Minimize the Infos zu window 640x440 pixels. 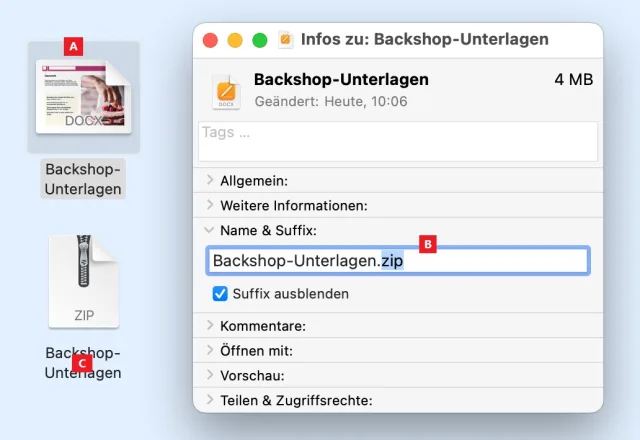click(235, 40)
